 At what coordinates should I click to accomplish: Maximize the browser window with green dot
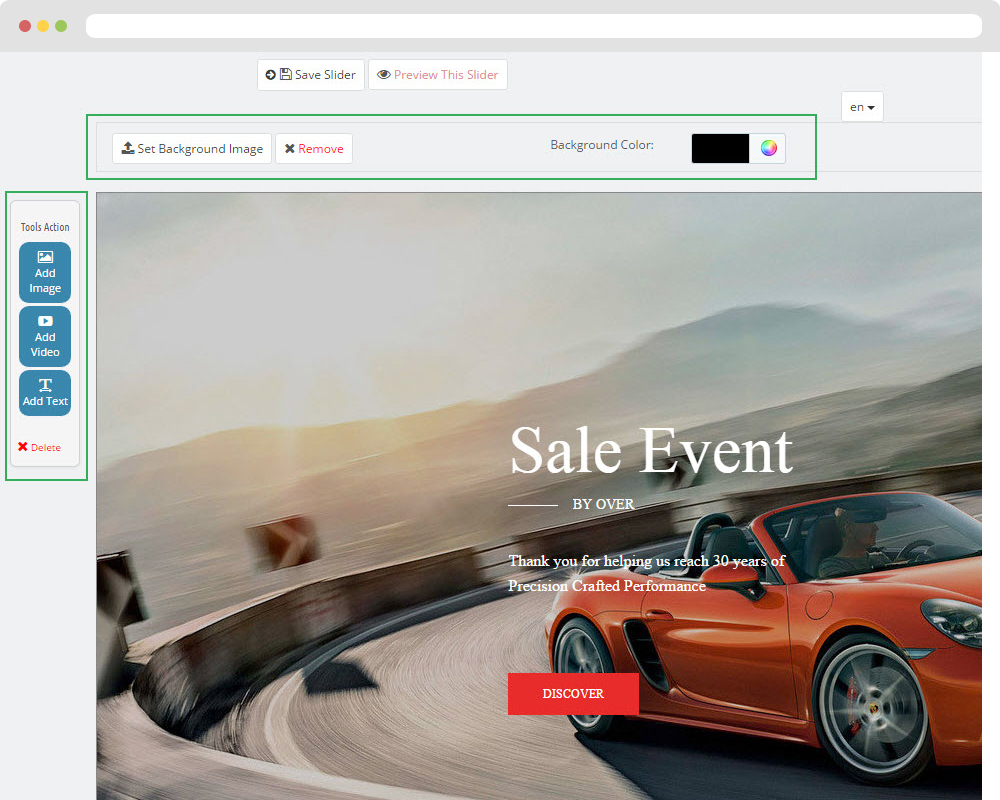[61, 26]
